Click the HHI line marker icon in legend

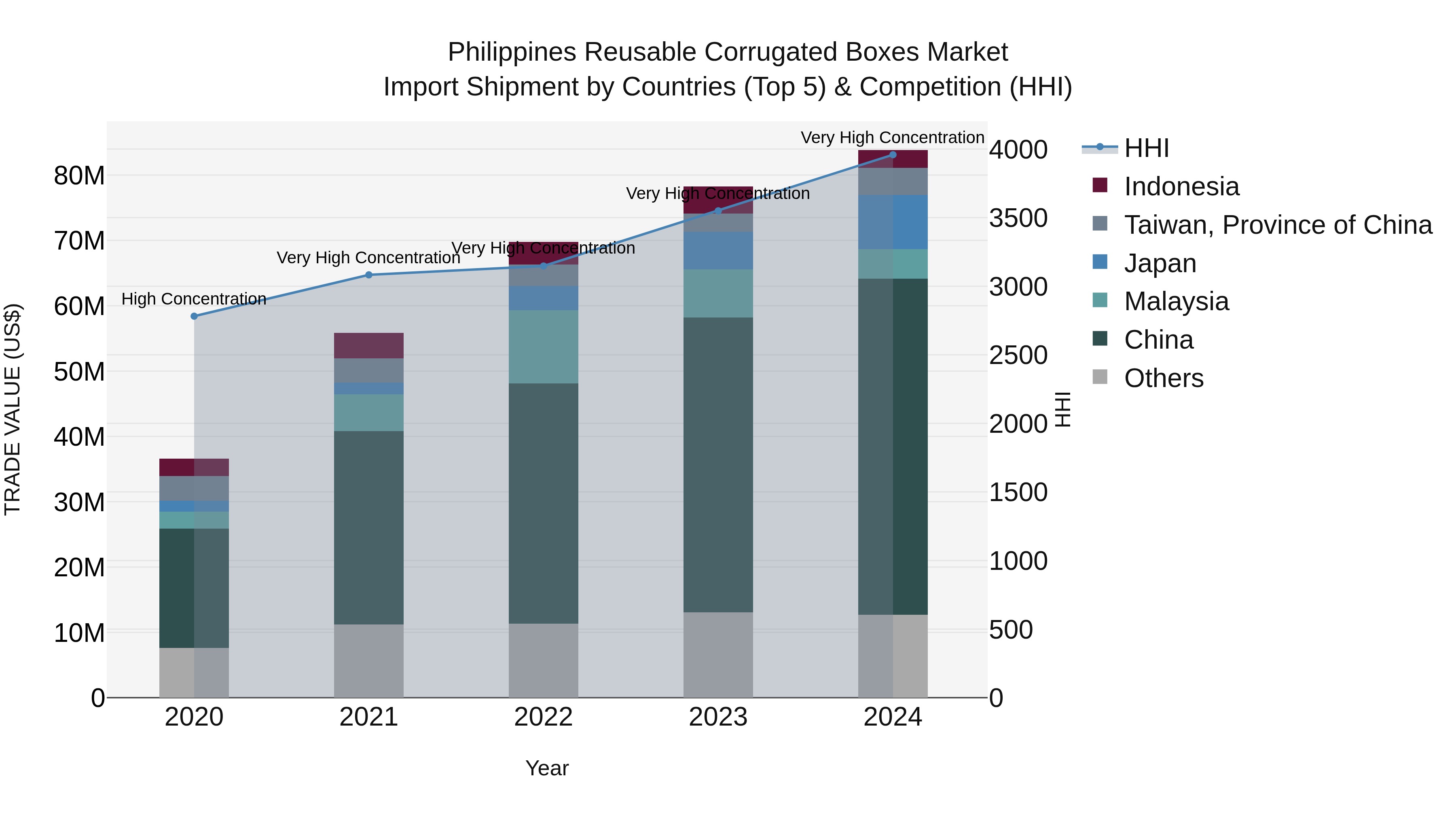pyautogui.click(x=1100, y=147)
